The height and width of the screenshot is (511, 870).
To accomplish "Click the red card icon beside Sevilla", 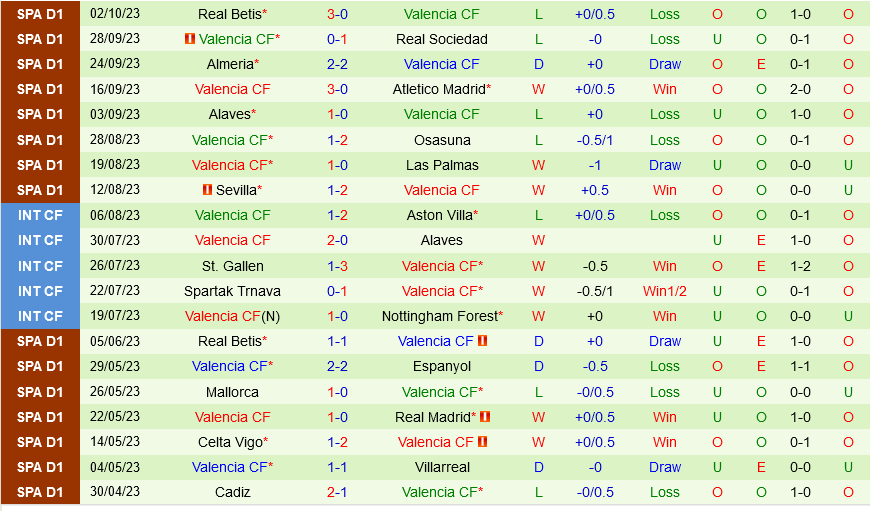I will [206, 190].
